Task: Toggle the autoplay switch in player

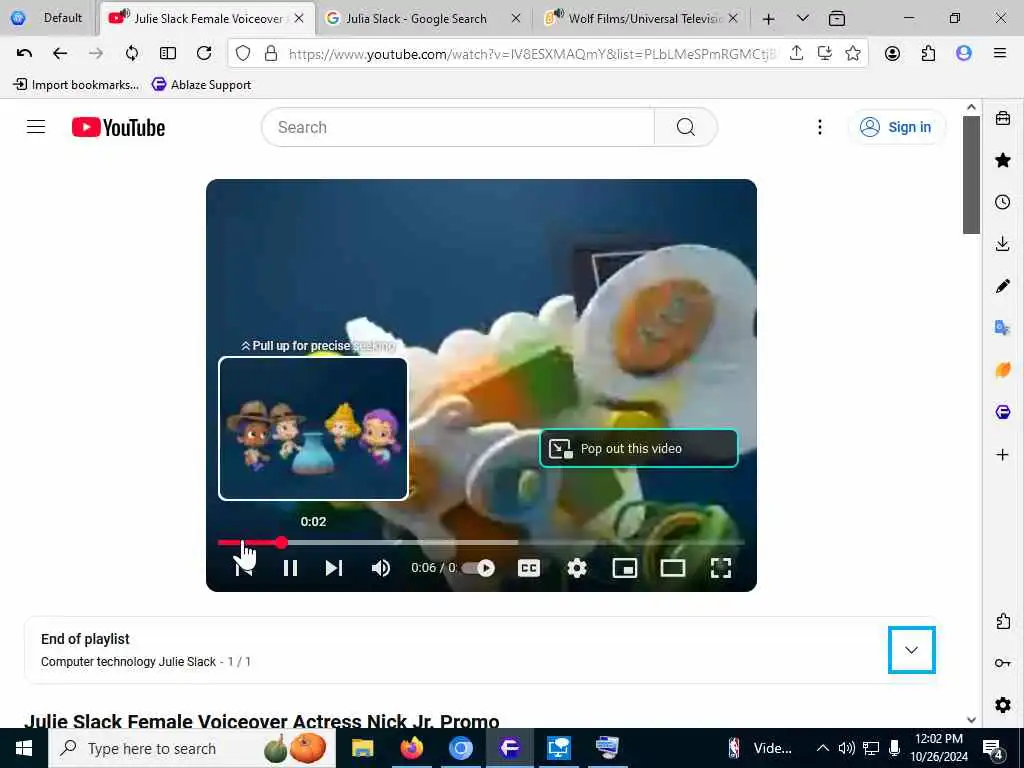Action: tap(478, 568)
